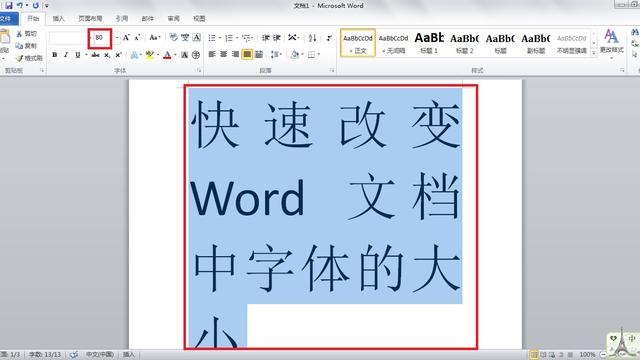Open the 文件 (File) tab

tap(8, 18)
